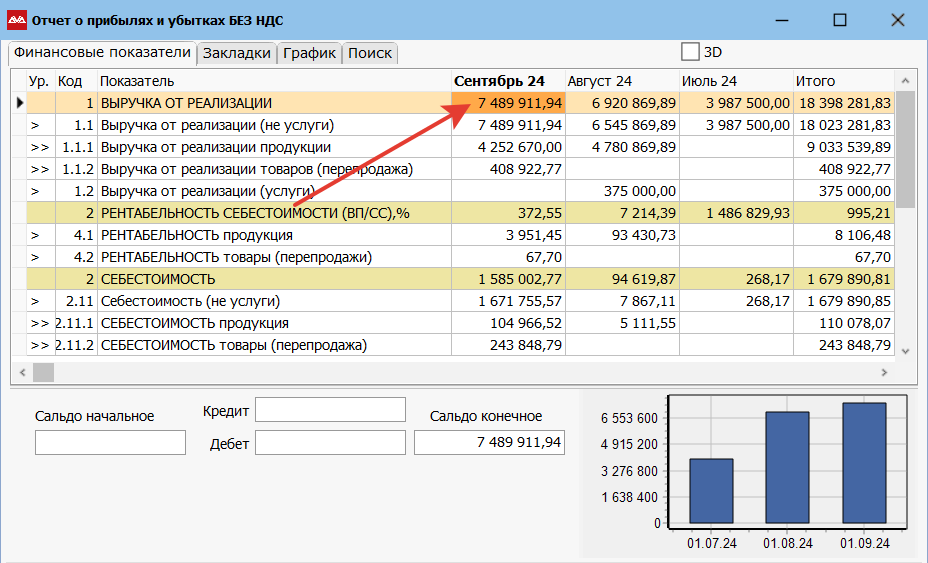Click the Июль 24 column header
The image size is (928, 563).
[x=737, y=81]
